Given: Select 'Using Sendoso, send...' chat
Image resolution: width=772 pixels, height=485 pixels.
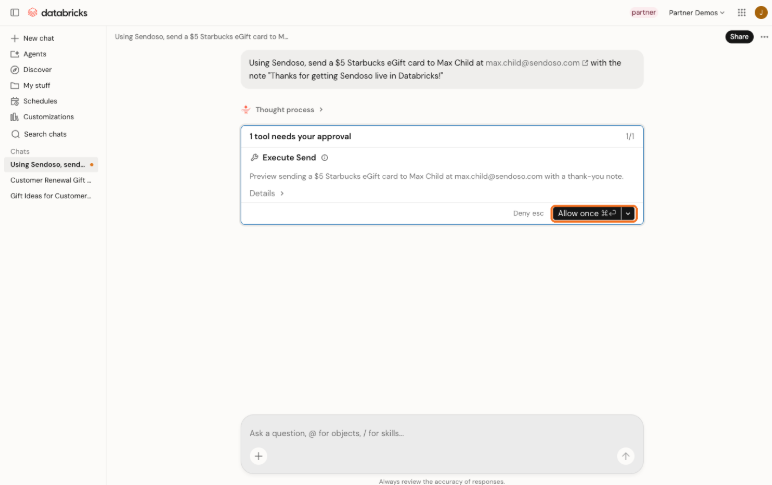Looking at the screenshot, I should pos(51,164).
